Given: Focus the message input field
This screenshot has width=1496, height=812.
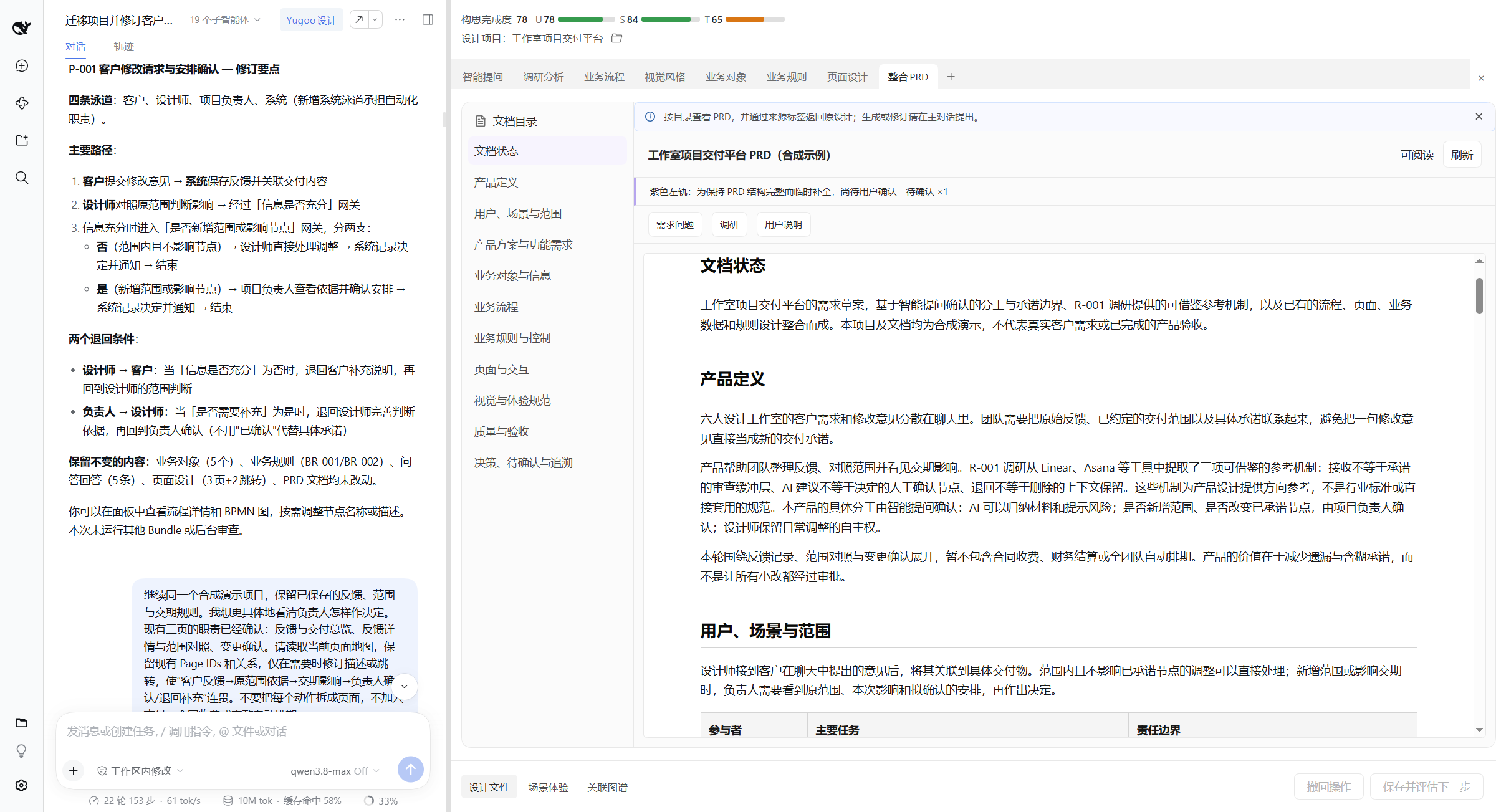Looking at the screenshot, I should click(243, 731).
